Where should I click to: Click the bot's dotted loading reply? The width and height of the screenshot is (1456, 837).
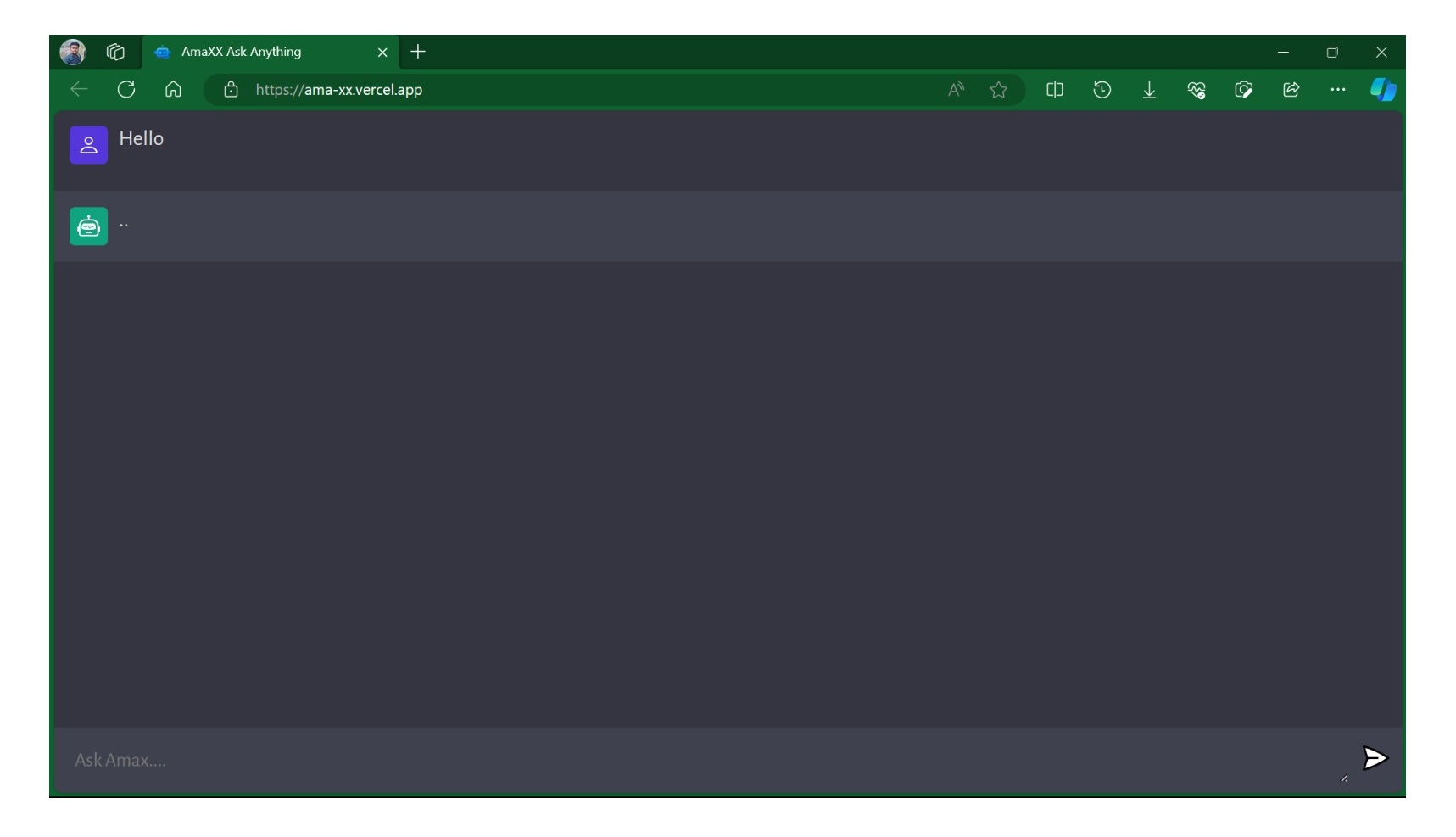click(x=124, y=226)
